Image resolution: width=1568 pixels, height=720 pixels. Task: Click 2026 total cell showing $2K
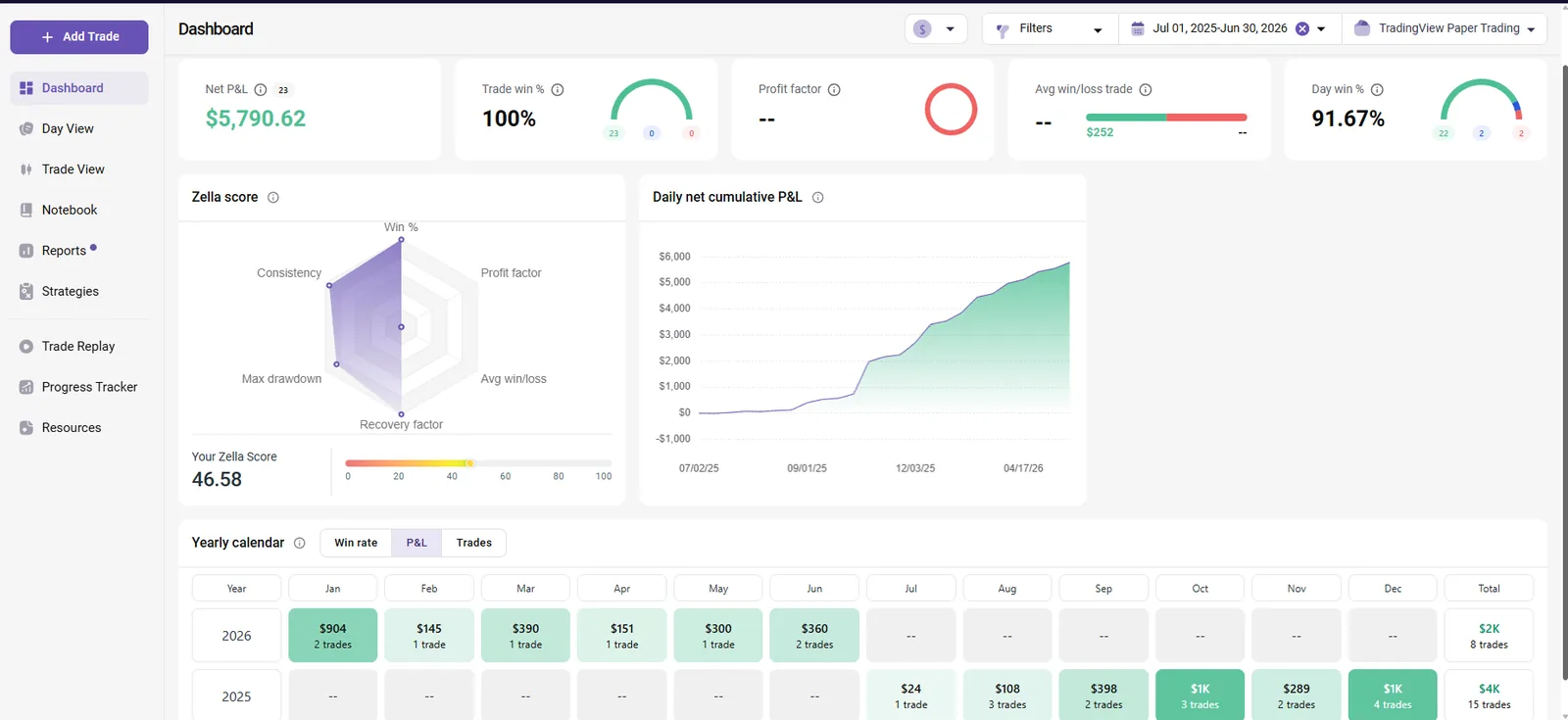coord(1490,636)
